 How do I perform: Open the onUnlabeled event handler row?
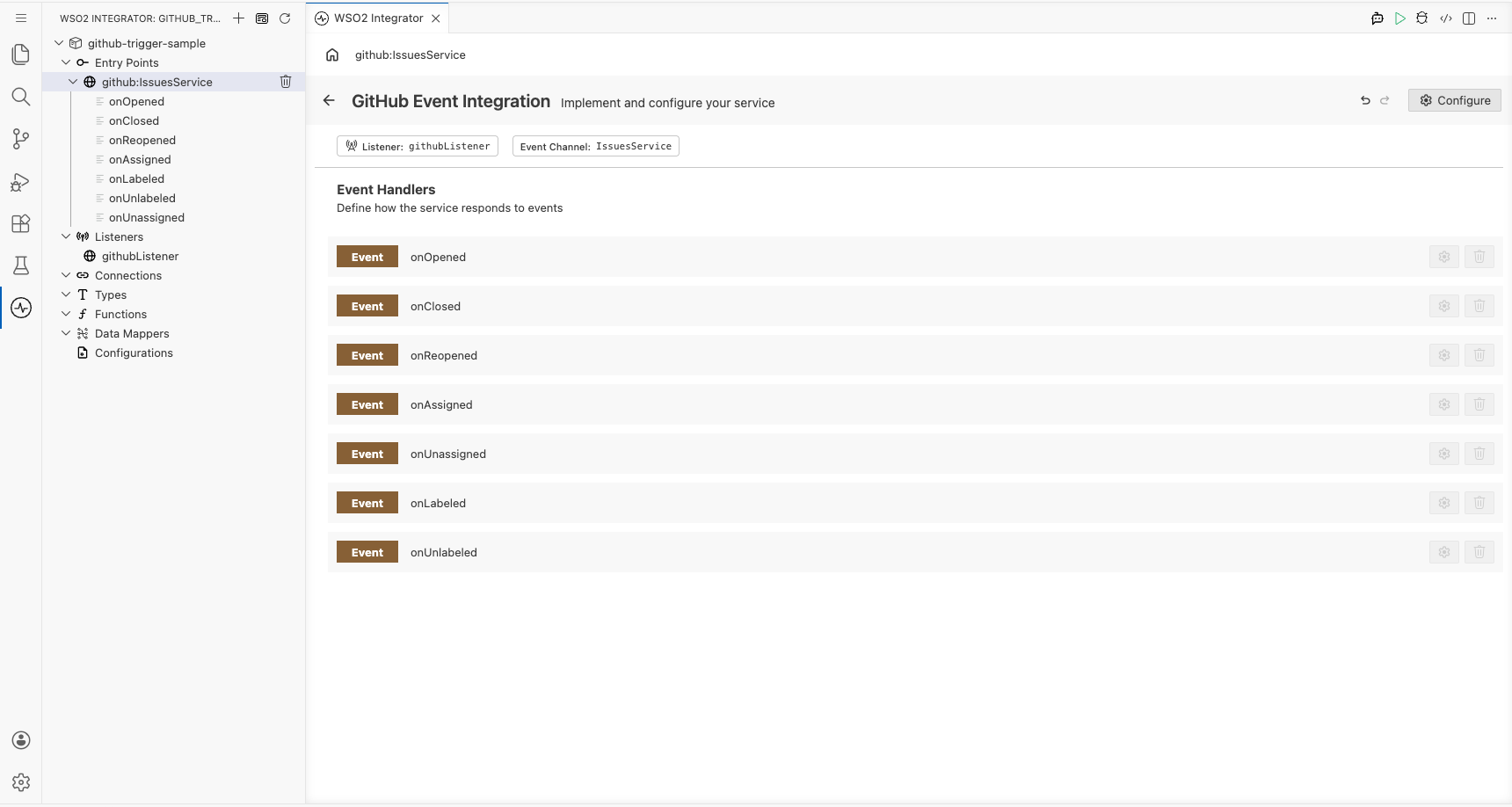click(915, 552)
